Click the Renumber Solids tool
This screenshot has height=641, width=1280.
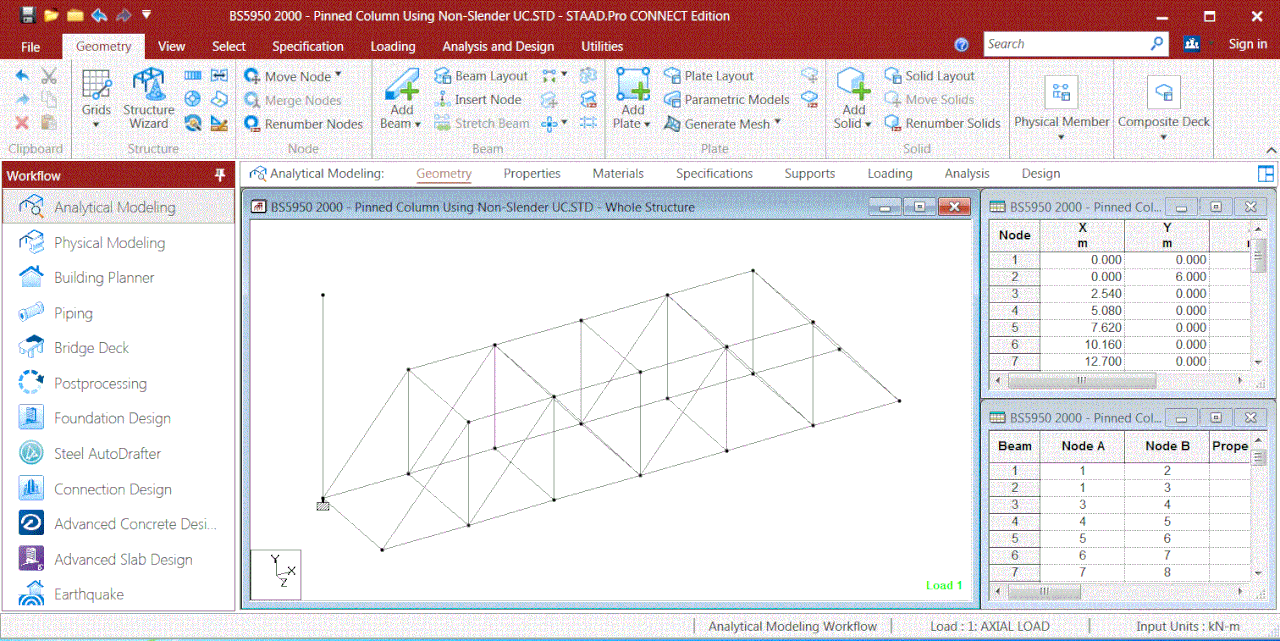tap(943, 124)
